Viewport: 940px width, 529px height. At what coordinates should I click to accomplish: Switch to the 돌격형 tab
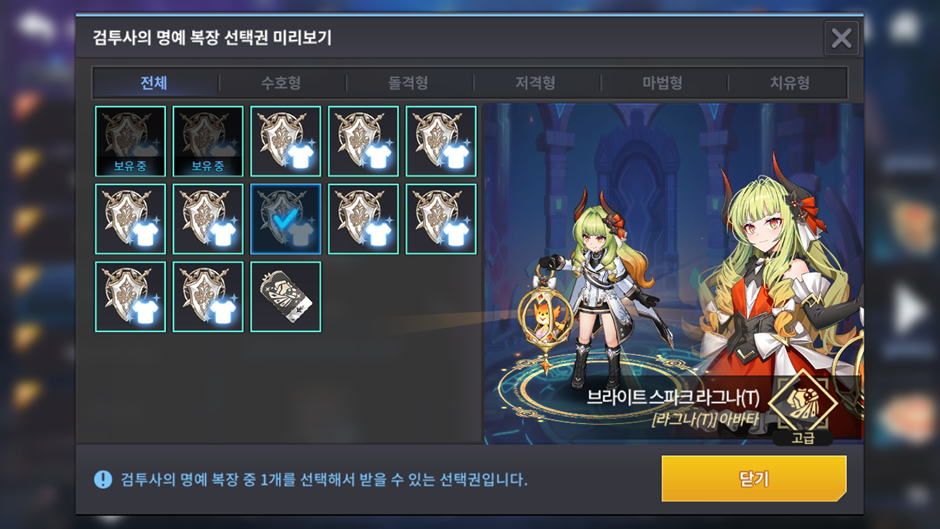(x=408, y=83)
